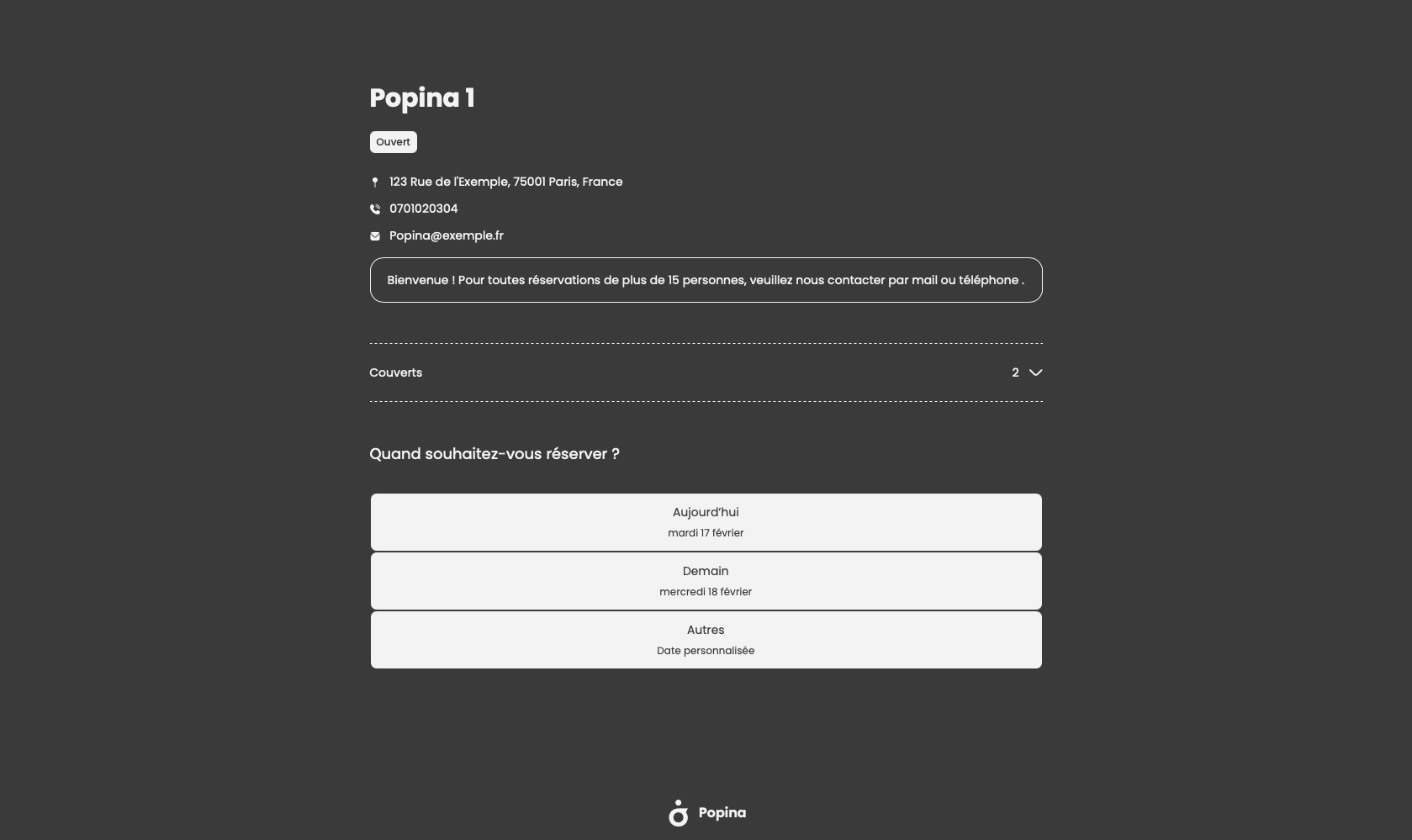The height and width of the screenshot is (840, 1412).
Task: Select Aujourd'hui mardi 17 février
Action: (706, 522)
